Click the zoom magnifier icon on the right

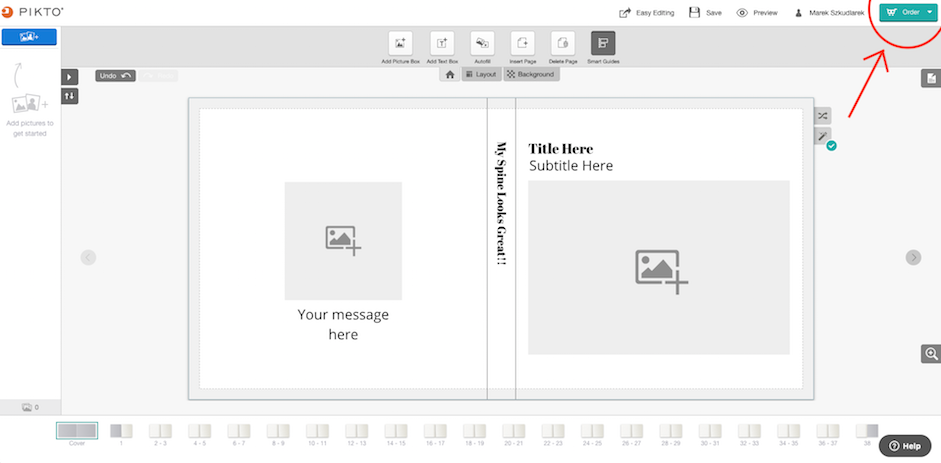931,354
